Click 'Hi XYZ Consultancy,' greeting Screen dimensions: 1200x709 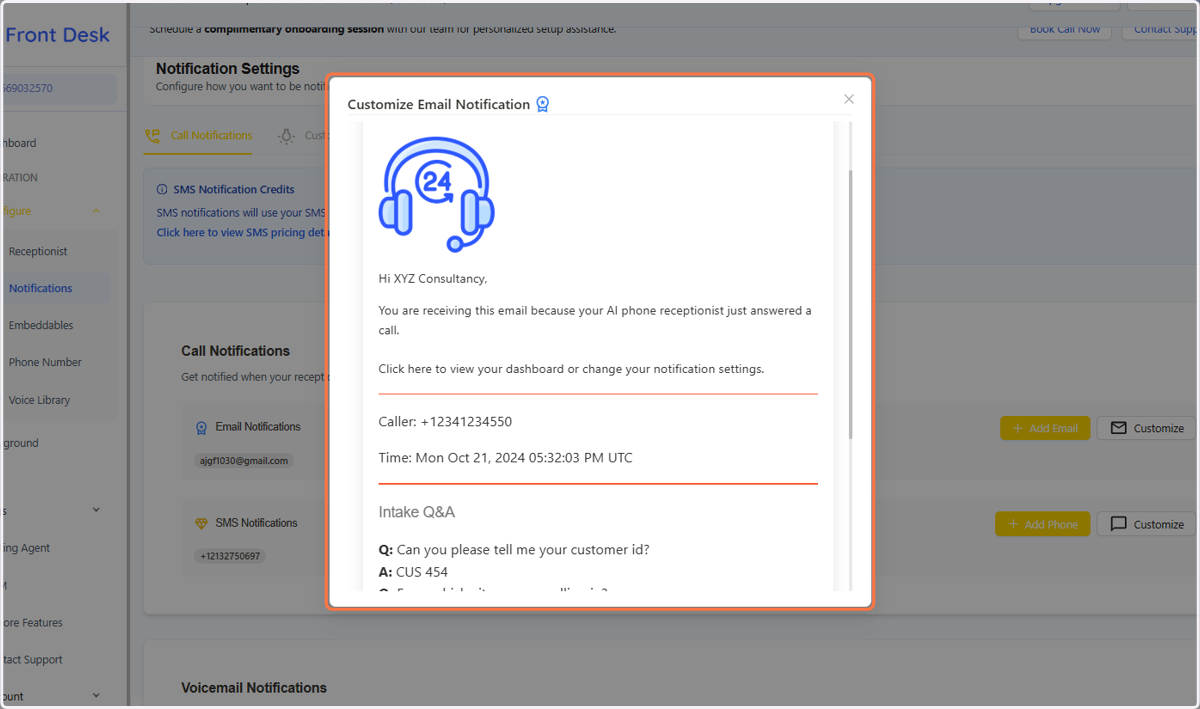432,279
